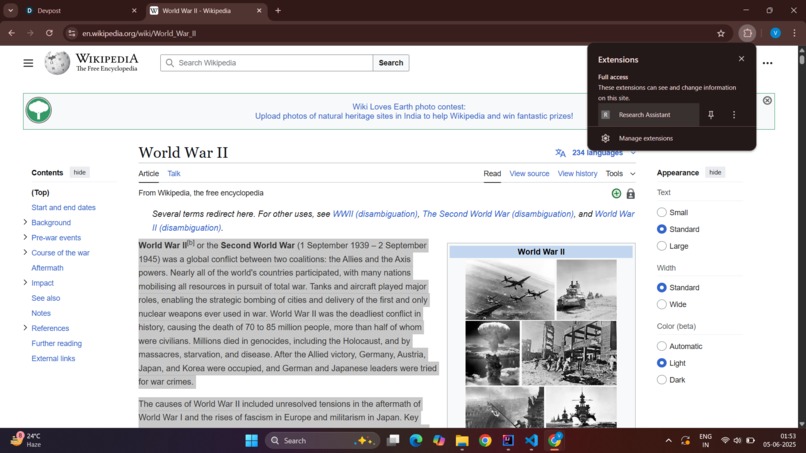Image resolution: width=806 pixels, height=453 pixels.
Task: Open Visual Studio Code from the taskbar
Action: [x=531, y=441]
